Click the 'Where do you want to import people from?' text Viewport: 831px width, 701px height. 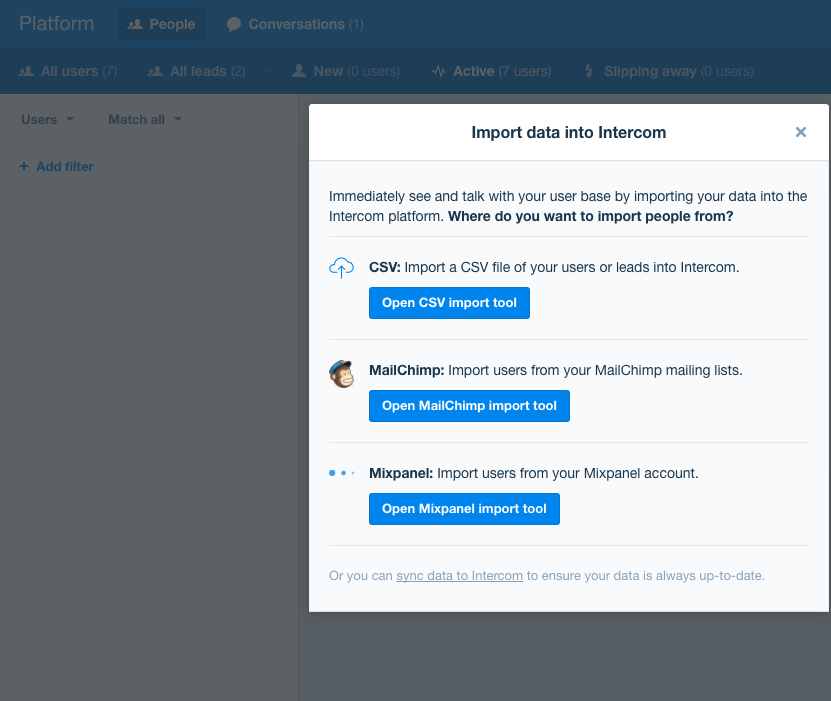click(x=590, y=216)
